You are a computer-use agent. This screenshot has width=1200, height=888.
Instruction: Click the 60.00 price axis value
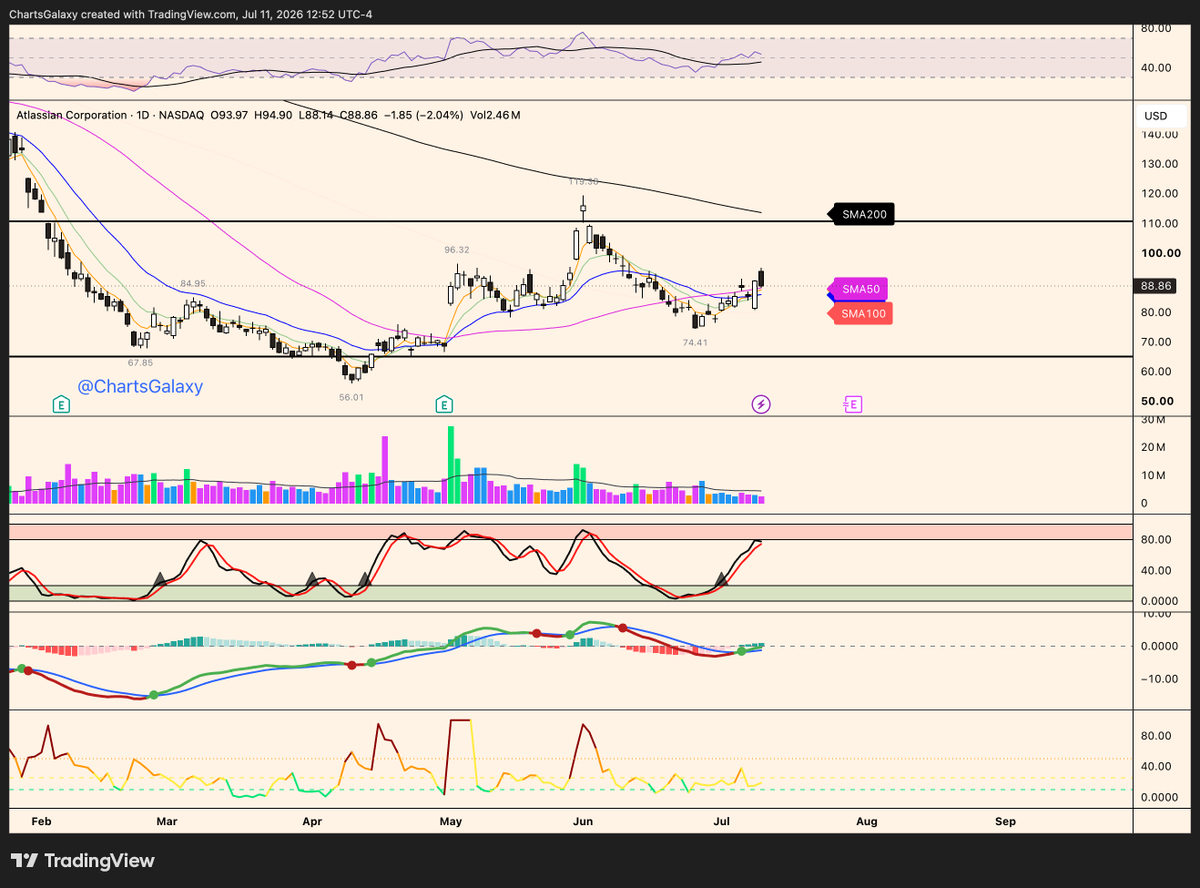[1158, 371]
